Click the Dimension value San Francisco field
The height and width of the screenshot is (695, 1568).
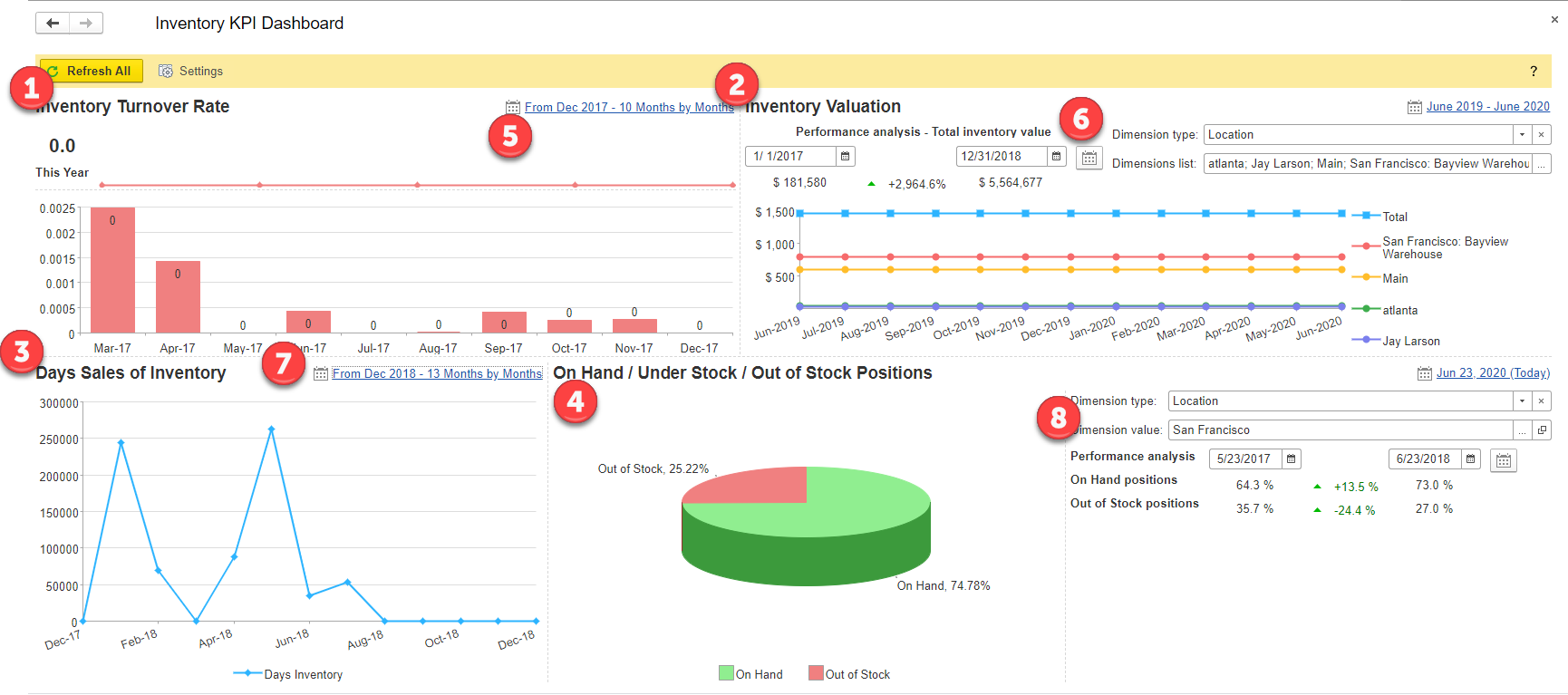[1341, 430]
